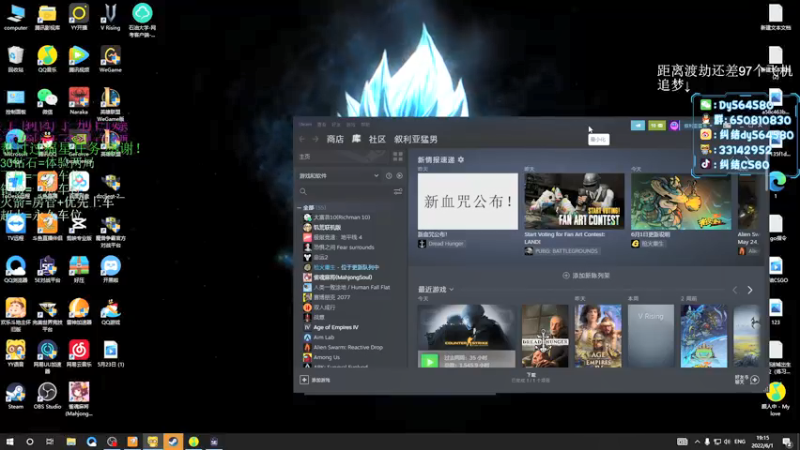Open the Fan Art Contest news card
Image resolution: width=800 pixels, height=450 pixels.
[574, 201]
